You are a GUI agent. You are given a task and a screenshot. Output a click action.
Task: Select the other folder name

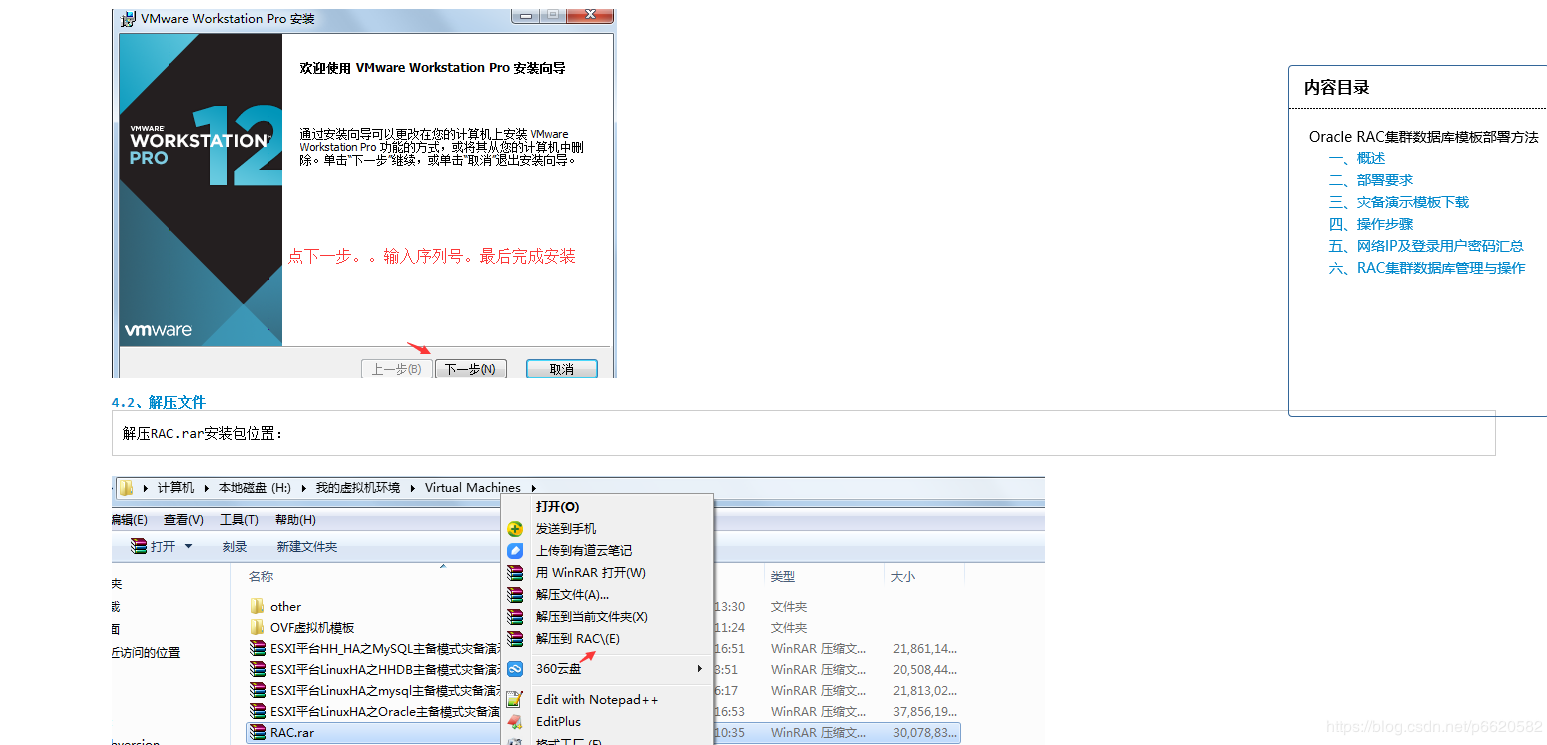(x=285, y=607)
